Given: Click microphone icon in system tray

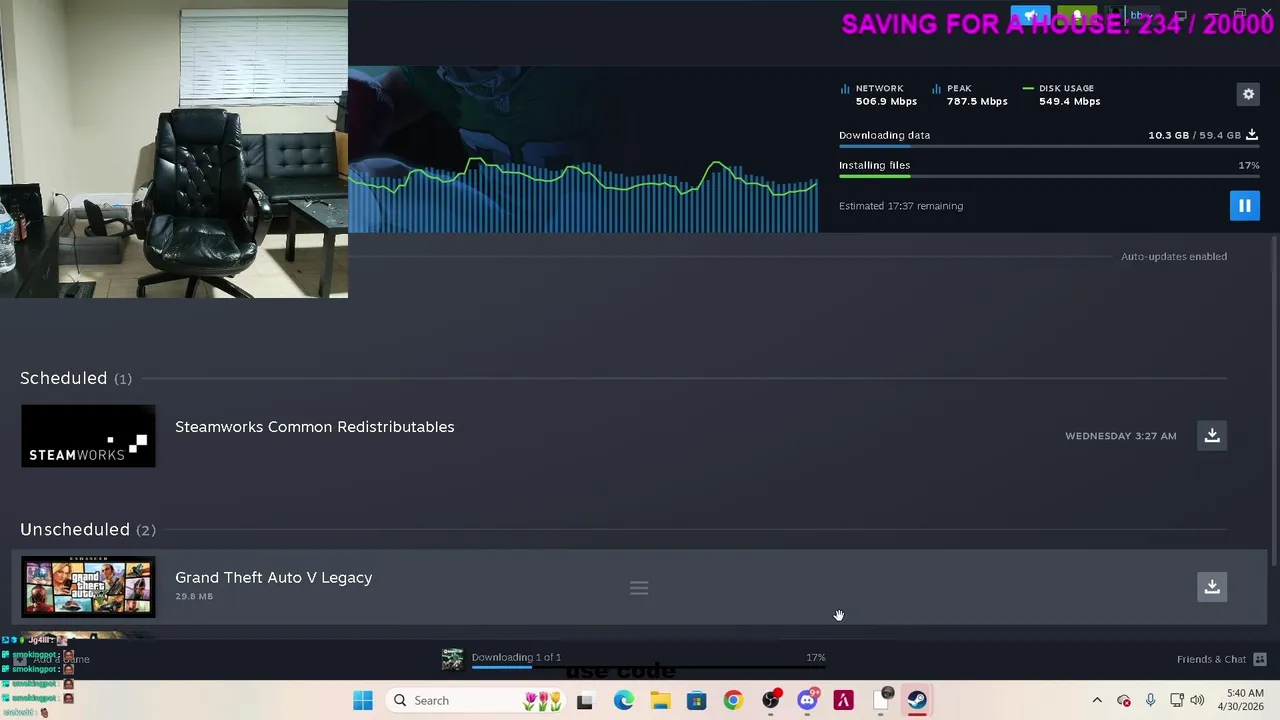Looking at the screenshot, I should [1150, 700].
